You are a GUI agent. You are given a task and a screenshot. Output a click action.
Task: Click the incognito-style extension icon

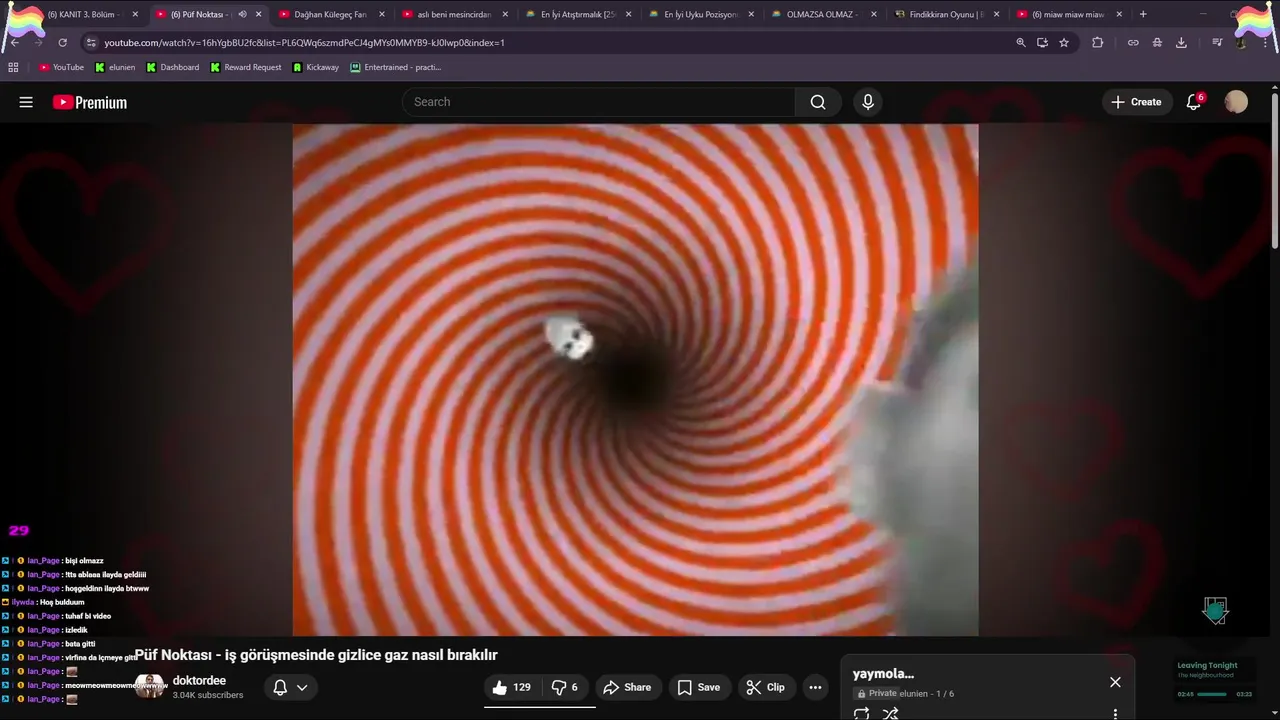[1157, 42]
